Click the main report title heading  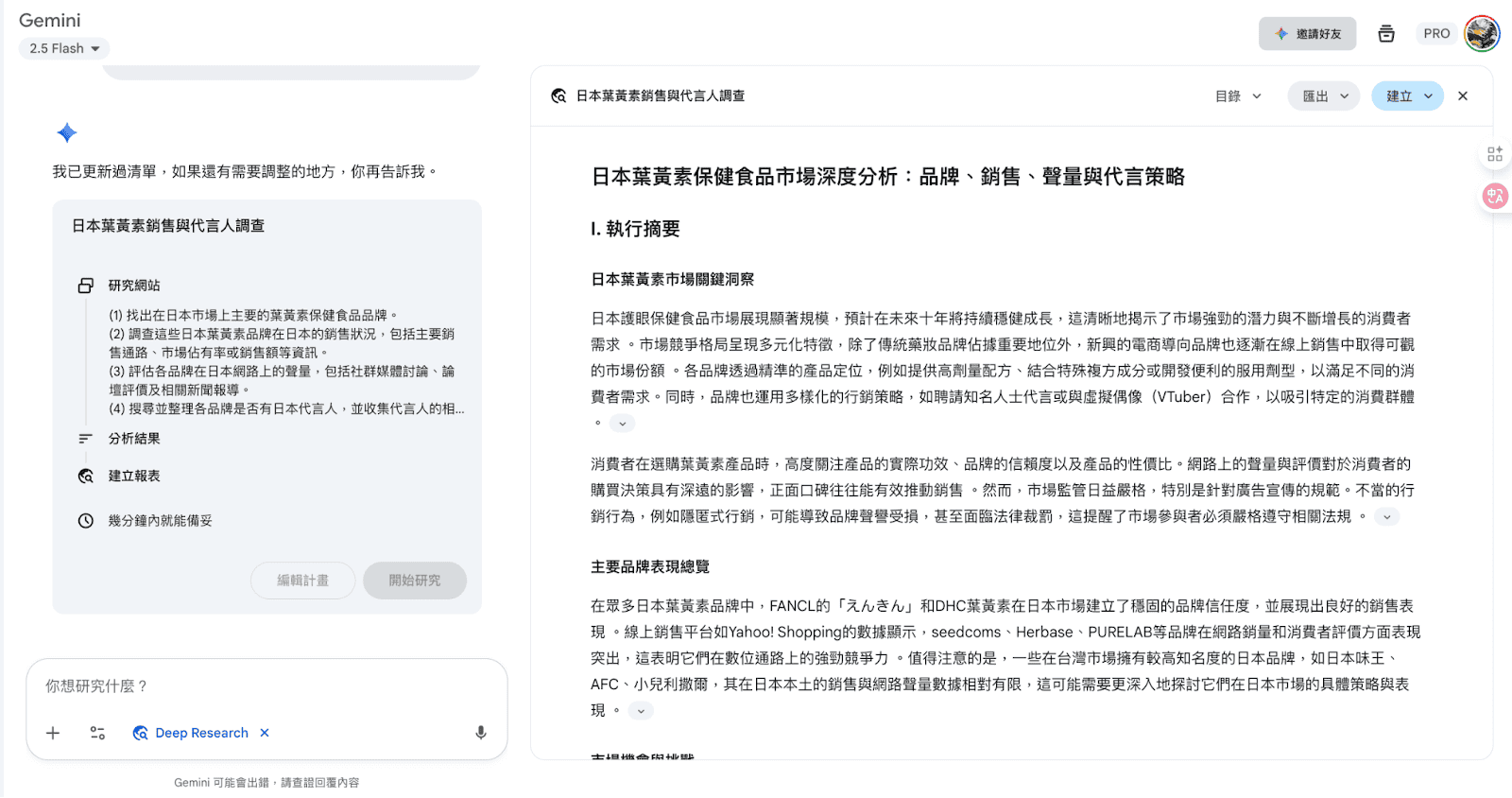click(x=888, y=176)
